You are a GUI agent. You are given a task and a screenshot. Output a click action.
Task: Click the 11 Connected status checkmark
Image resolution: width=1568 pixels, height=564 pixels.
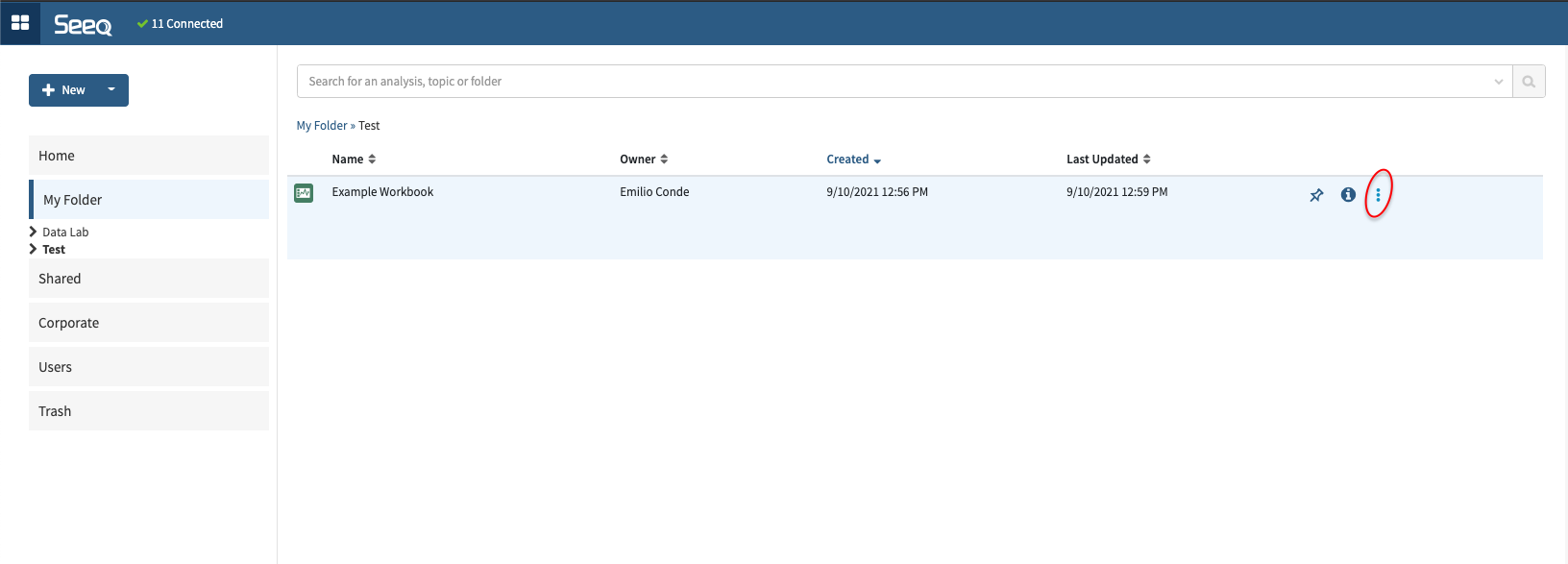pyautogui.click(x=142, y=24)
